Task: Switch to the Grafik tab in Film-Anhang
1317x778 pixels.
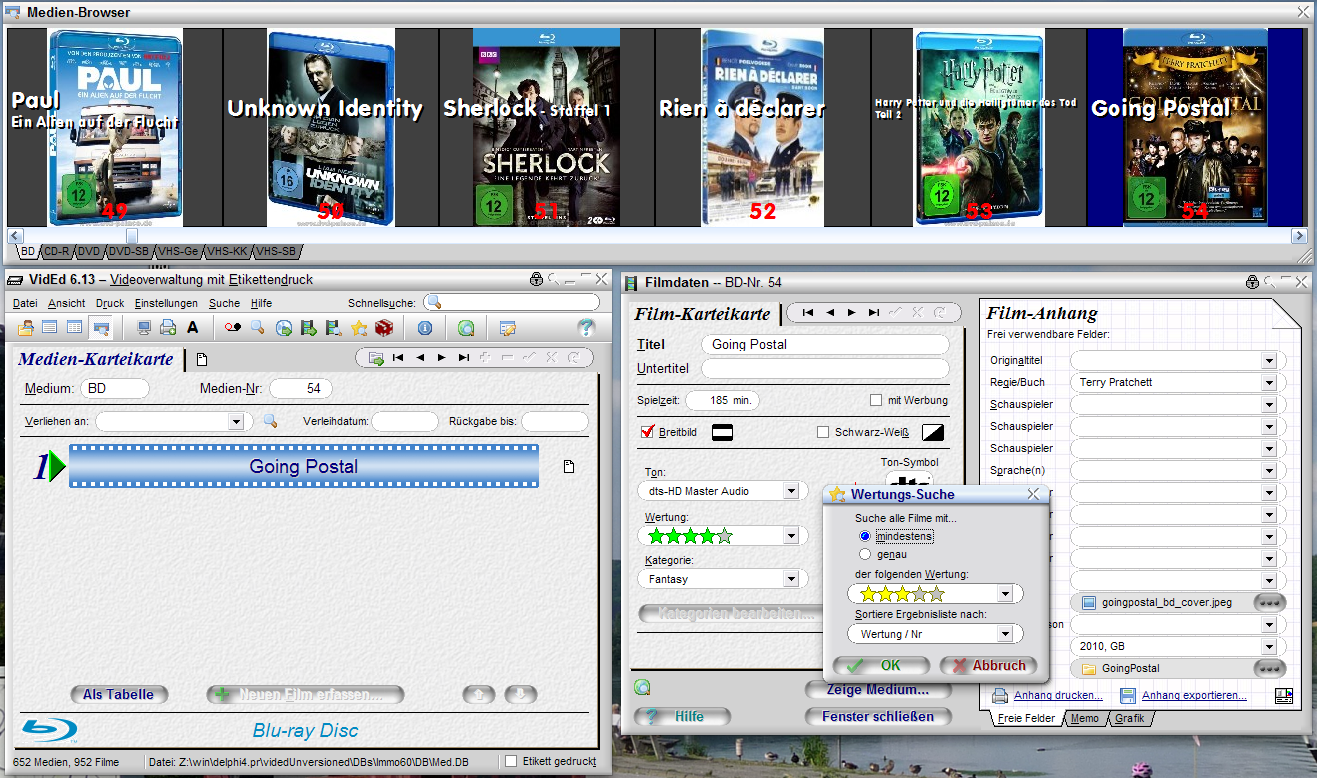Action: pyautogui.click(x=1130, y=719)
